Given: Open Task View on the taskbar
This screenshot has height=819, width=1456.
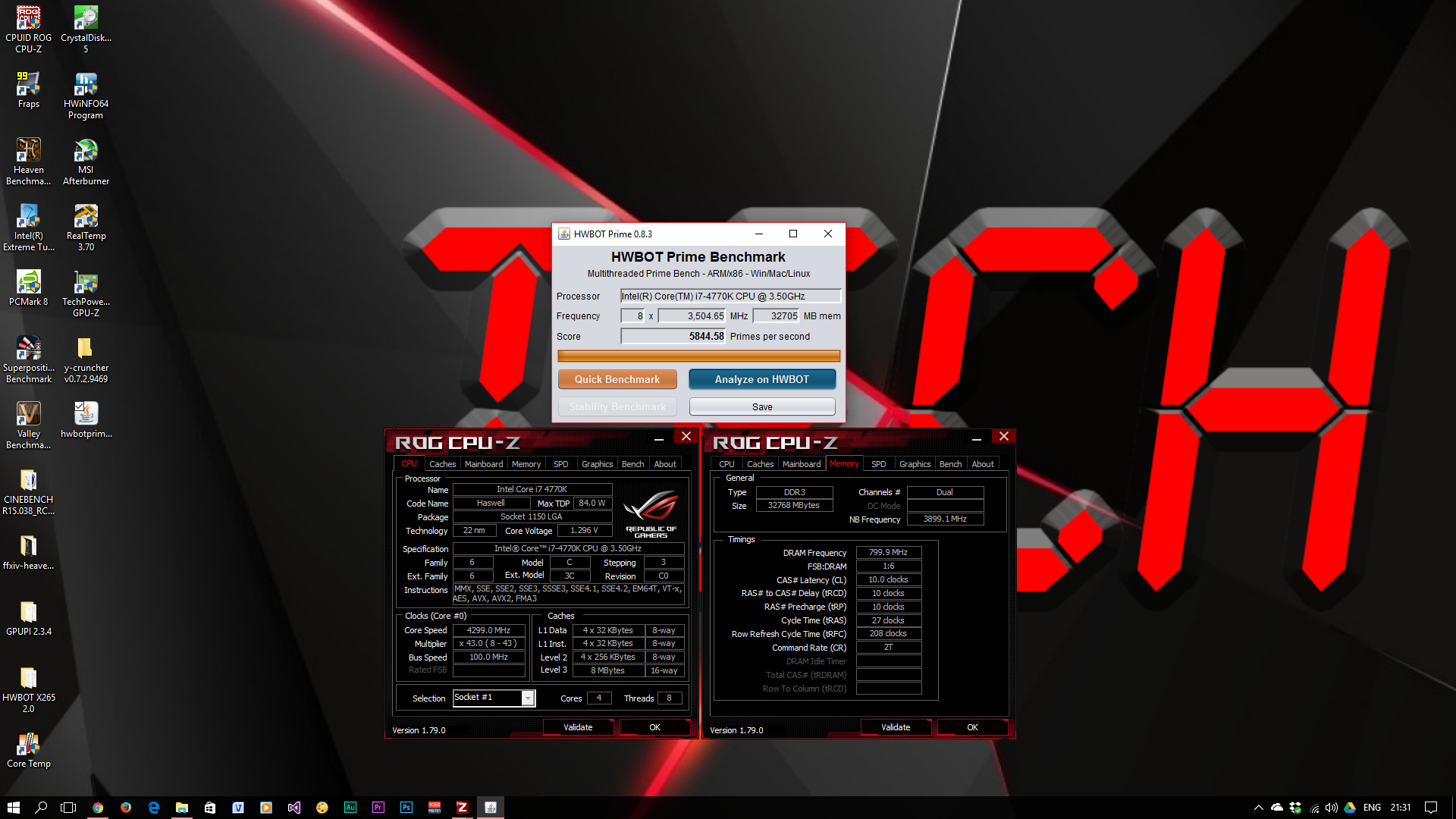Looking at the screenshot, I should tap(68, 808).
